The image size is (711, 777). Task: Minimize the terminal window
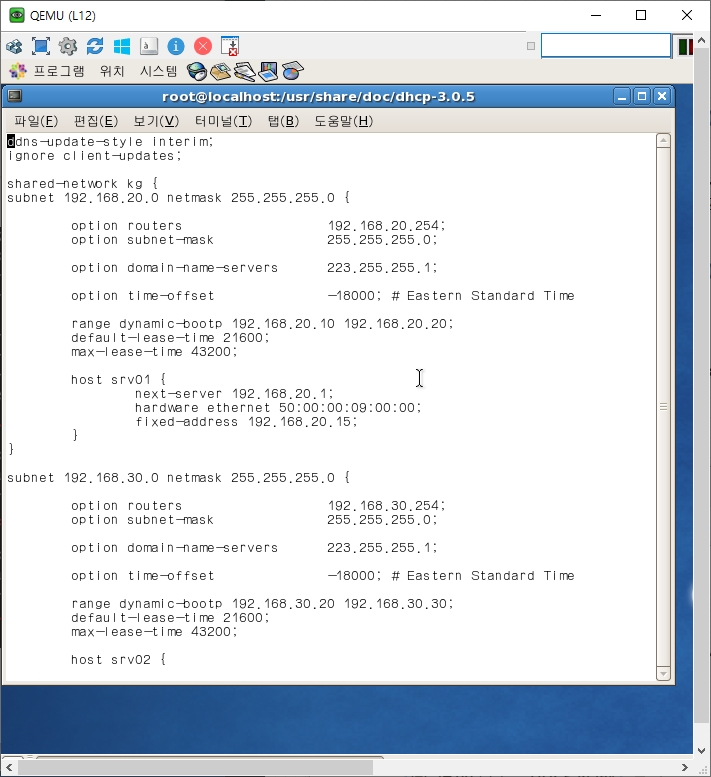(x=622, y=96)
